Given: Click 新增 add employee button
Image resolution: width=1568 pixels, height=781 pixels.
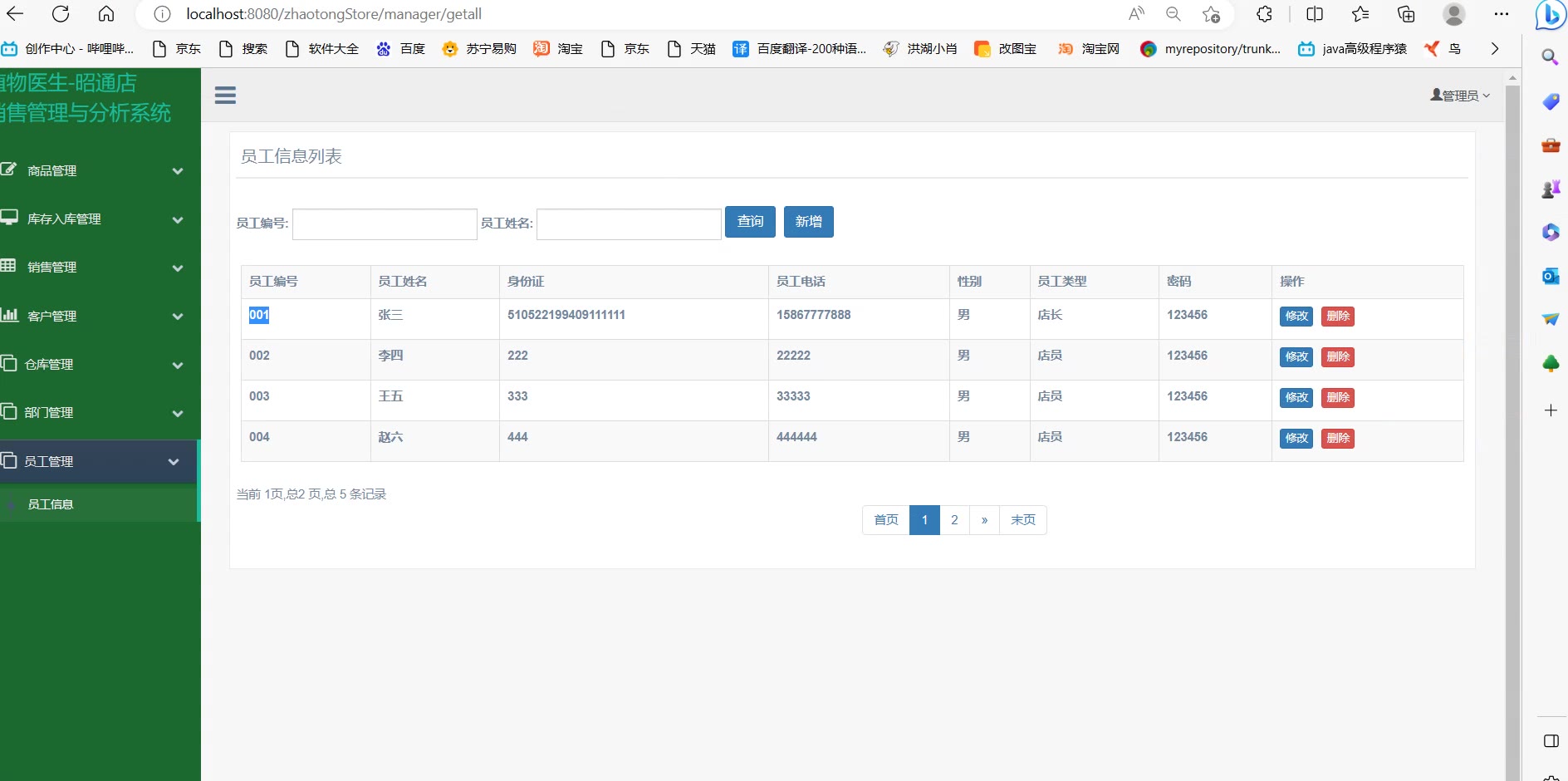Looking at the screenshot, I should tap(809, 222).
